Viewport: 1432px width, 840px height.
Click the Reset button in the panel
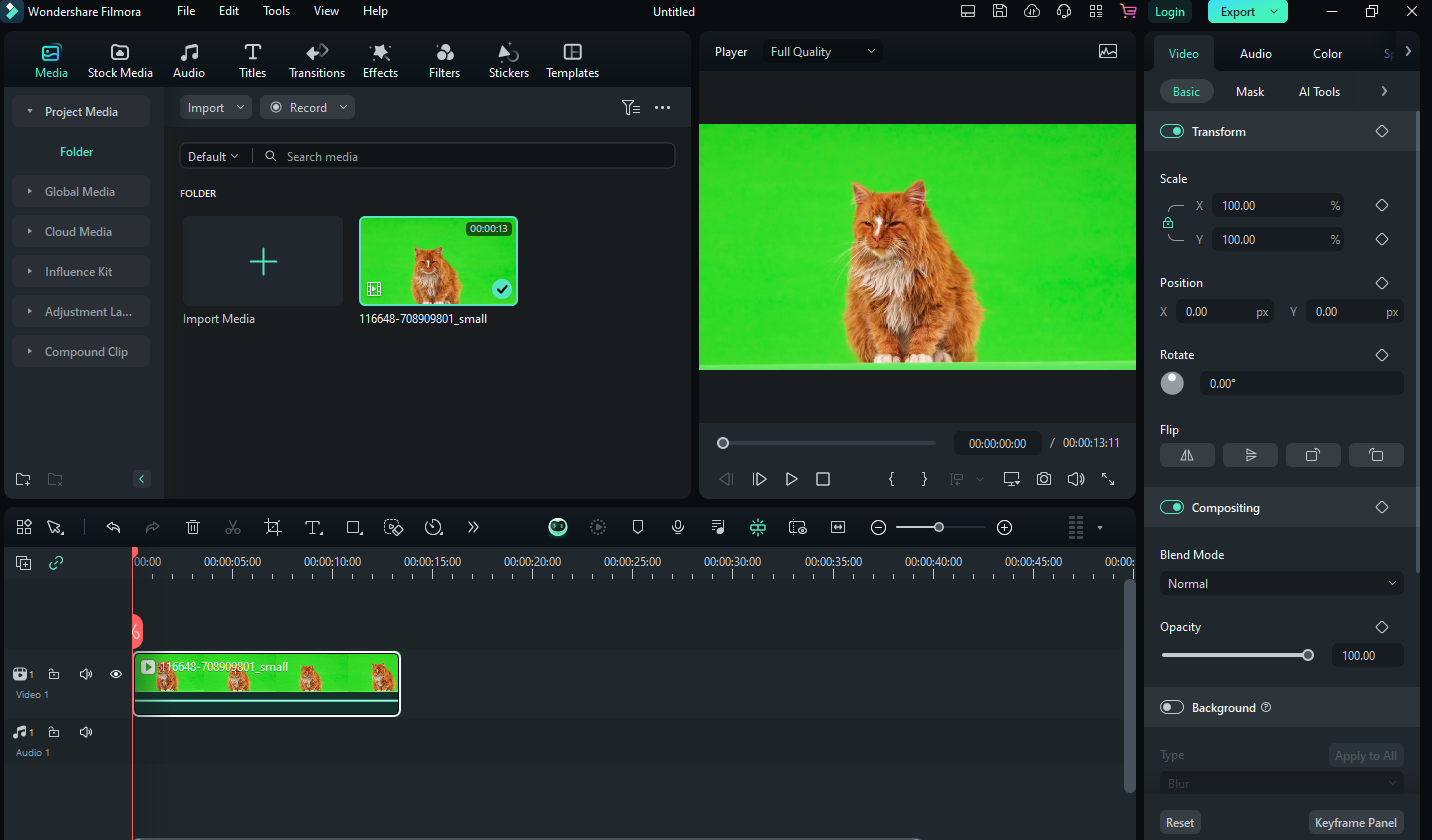1180,822
